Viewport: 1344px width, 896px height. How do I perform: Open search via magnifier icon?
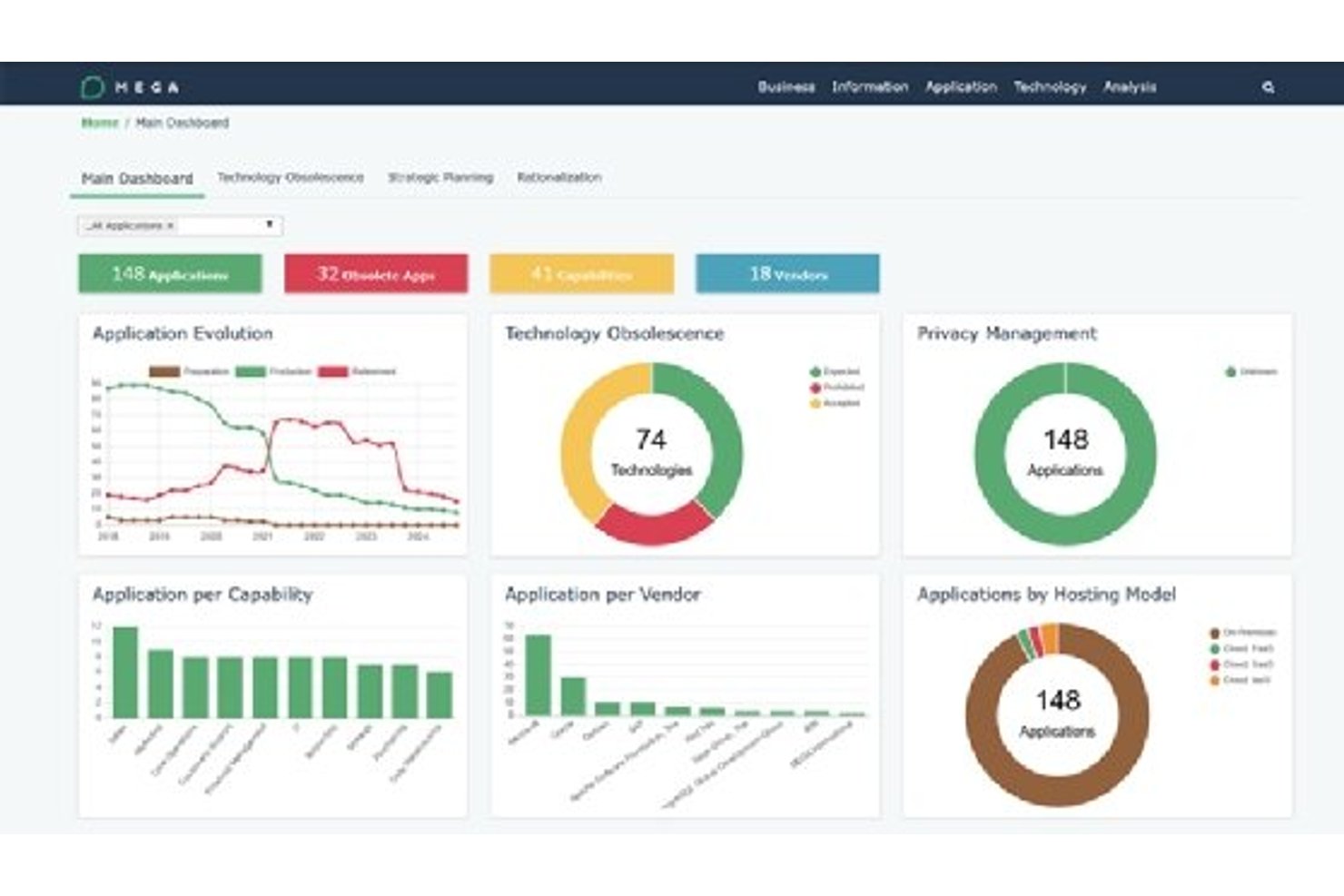1269,87
